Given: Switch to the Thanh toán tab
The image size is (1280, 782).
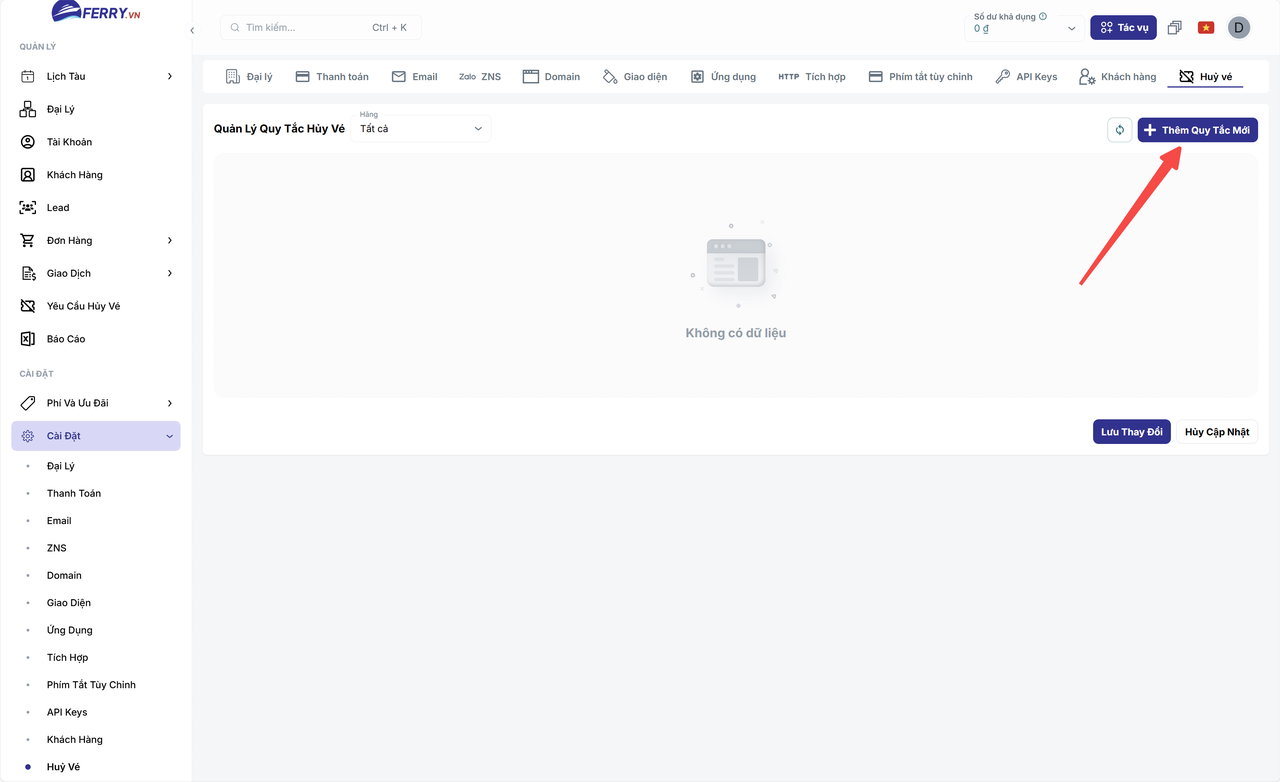Looking at the screenshot, I should pos(331,77).
